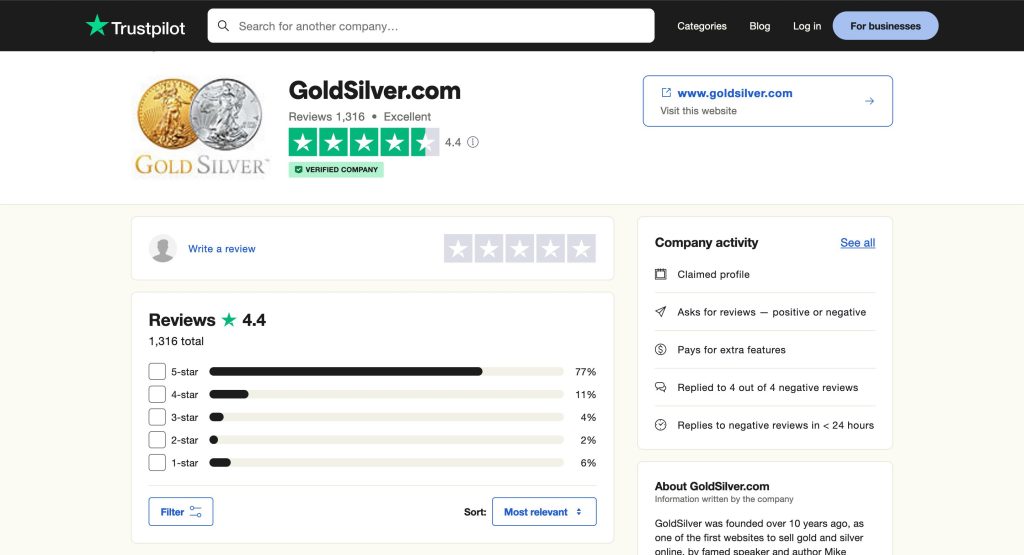The width and height of the screenshot is (1024, 555).
Task: Click the arrow icon on website card
Action: [869, 101]
